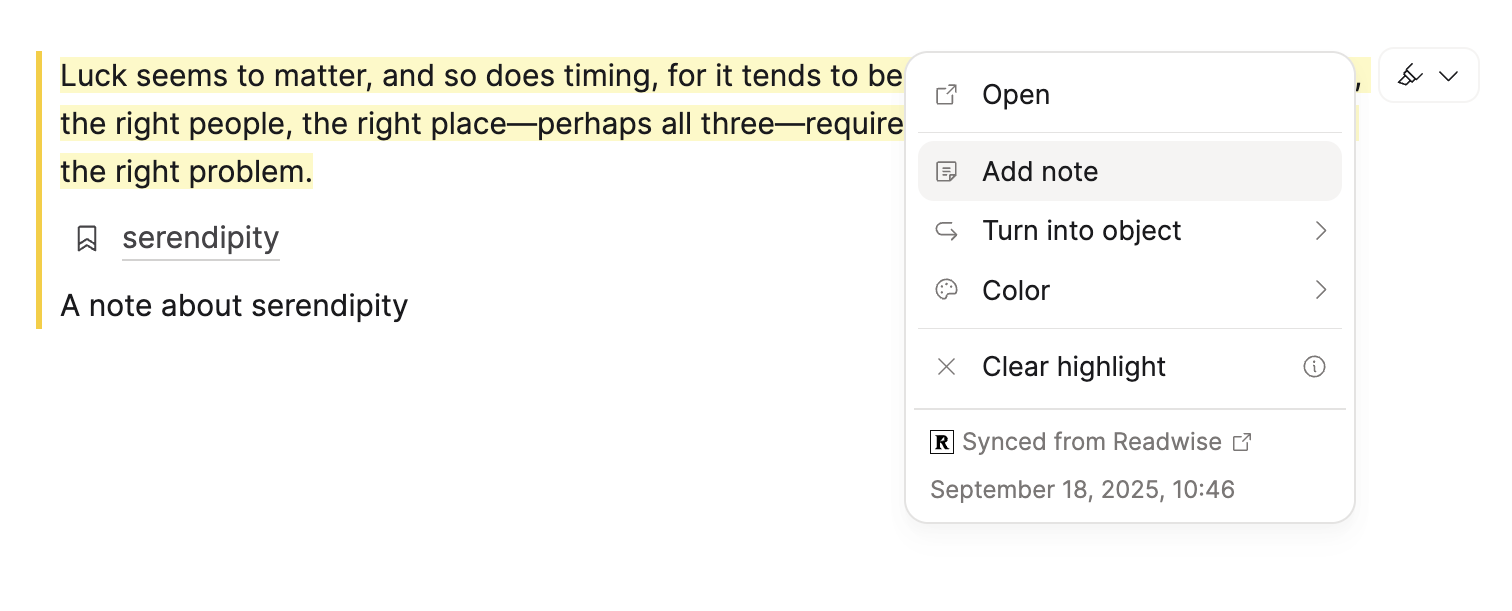This screenshot has width=1512, height=611.
Task: Click the Readwise R logo icon
Action: [941, 442]
